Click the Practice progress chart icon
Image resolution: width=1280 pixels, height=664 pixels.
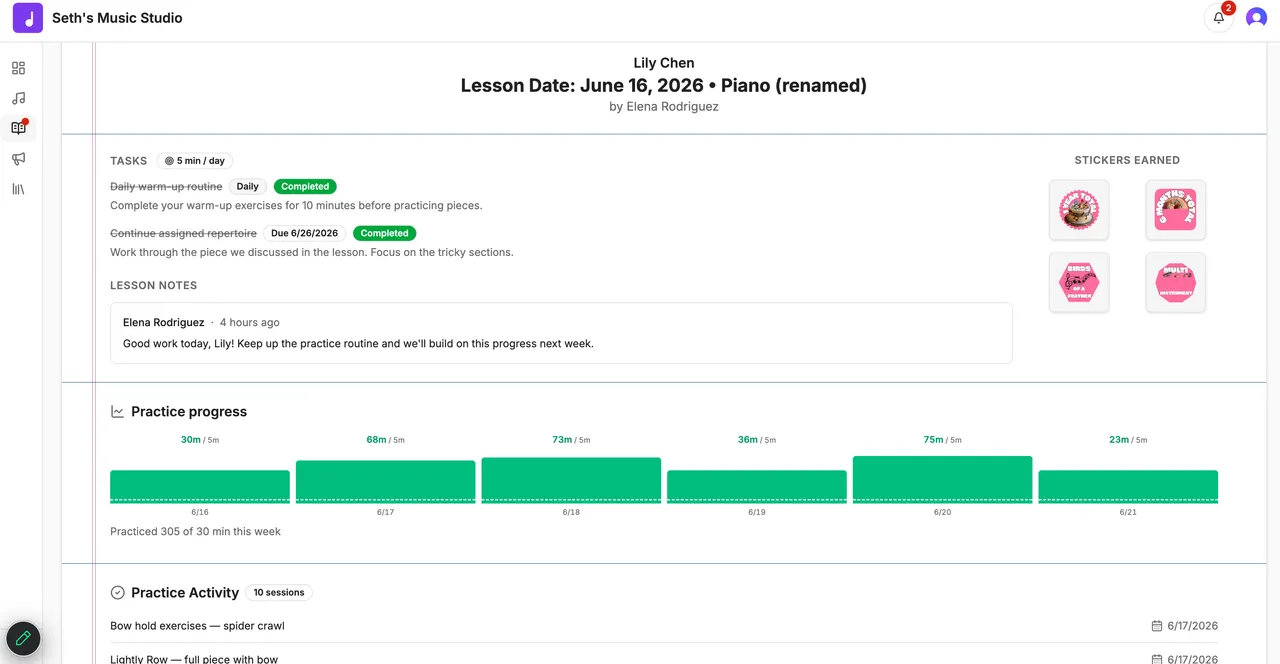tap(118, 411)
